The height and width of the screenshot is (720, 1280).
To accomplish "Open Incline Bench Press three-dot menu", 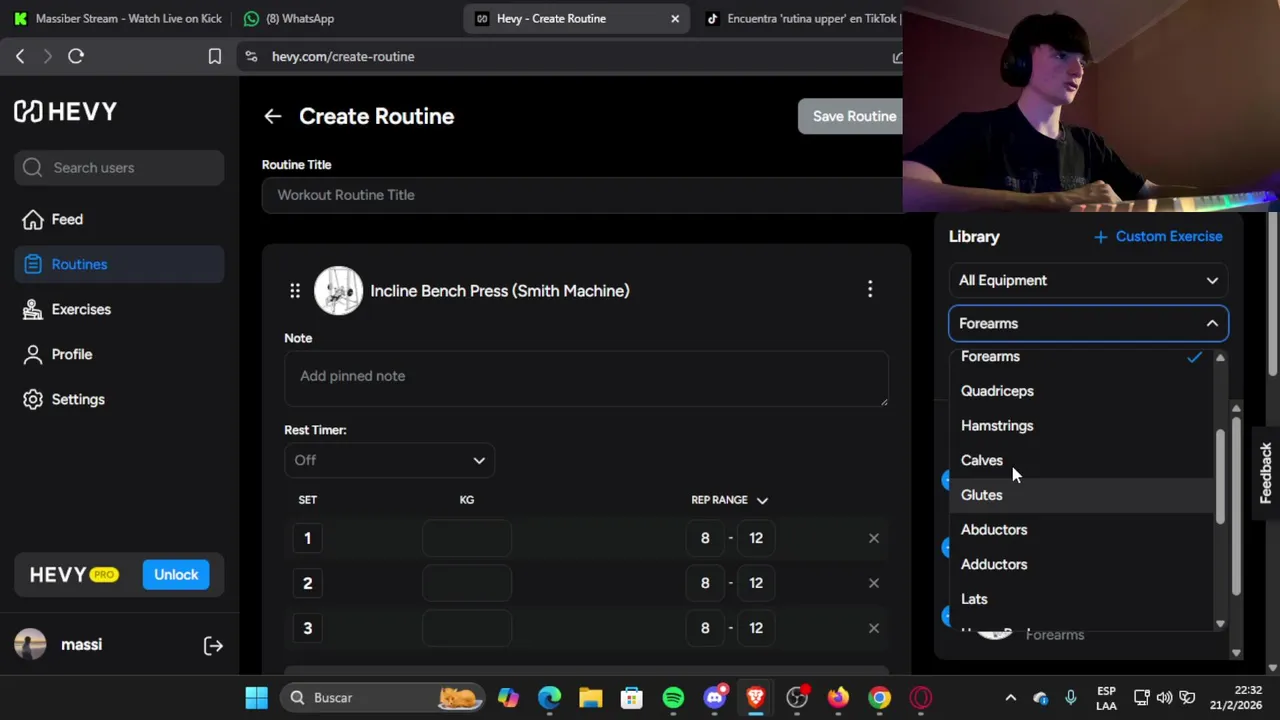I will pyautogui.click(x=870, y=291).
